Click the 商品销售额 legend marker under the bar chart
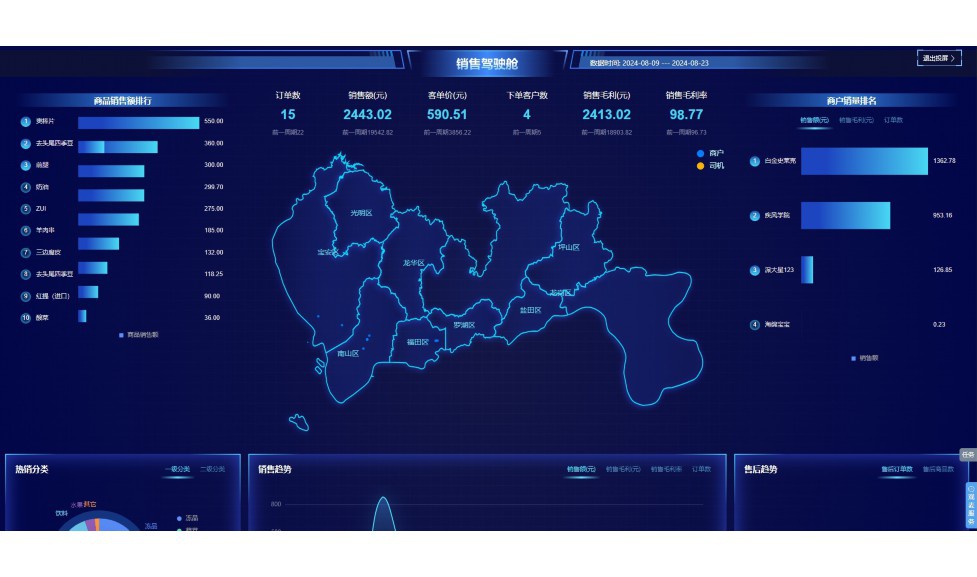The height and width of the screenshot is (577, 977). click(122, 335)
